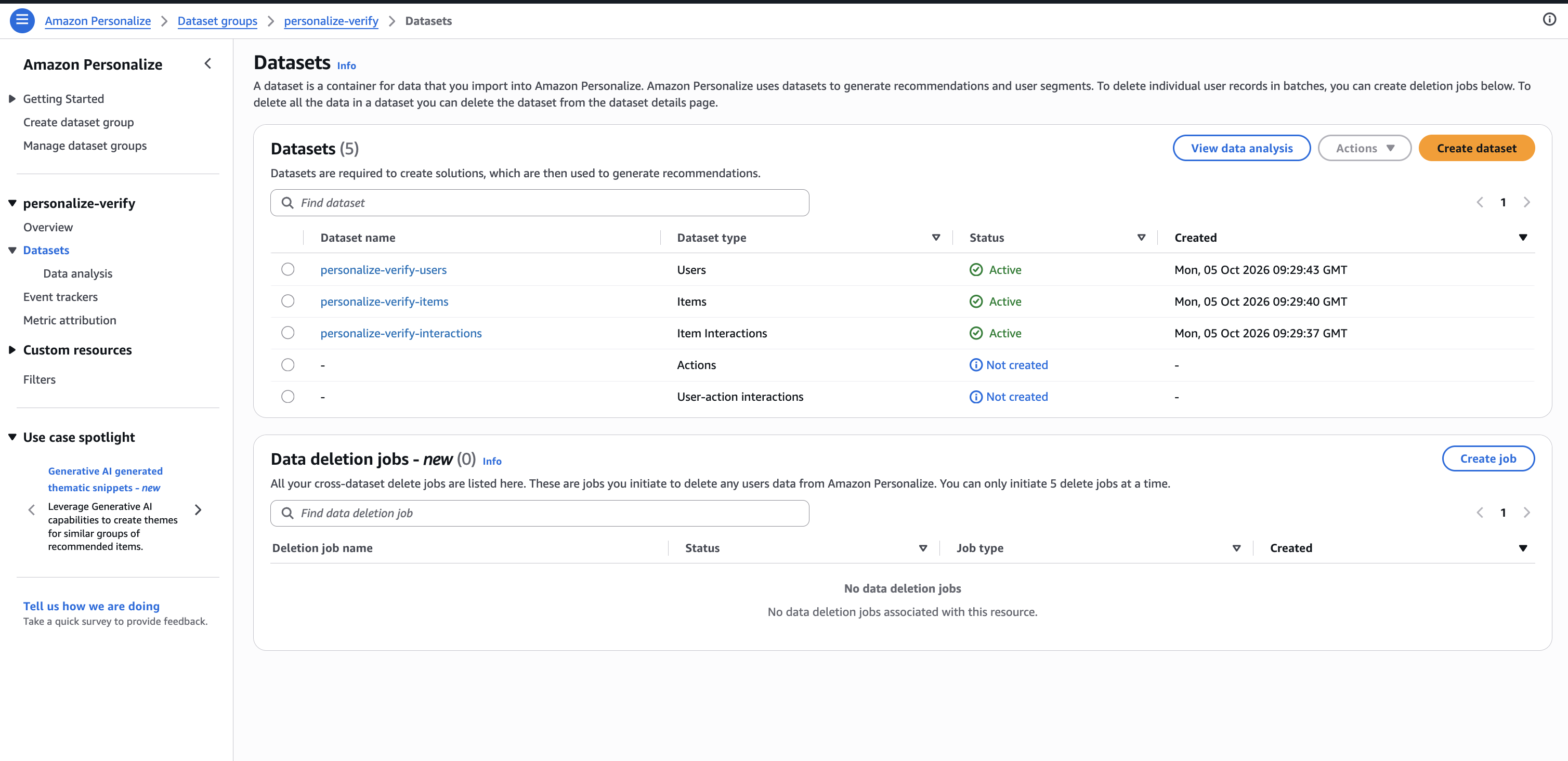Expand Custom resources section
1568x761 pixels.
pyautogui.click(x=12, y=350)
